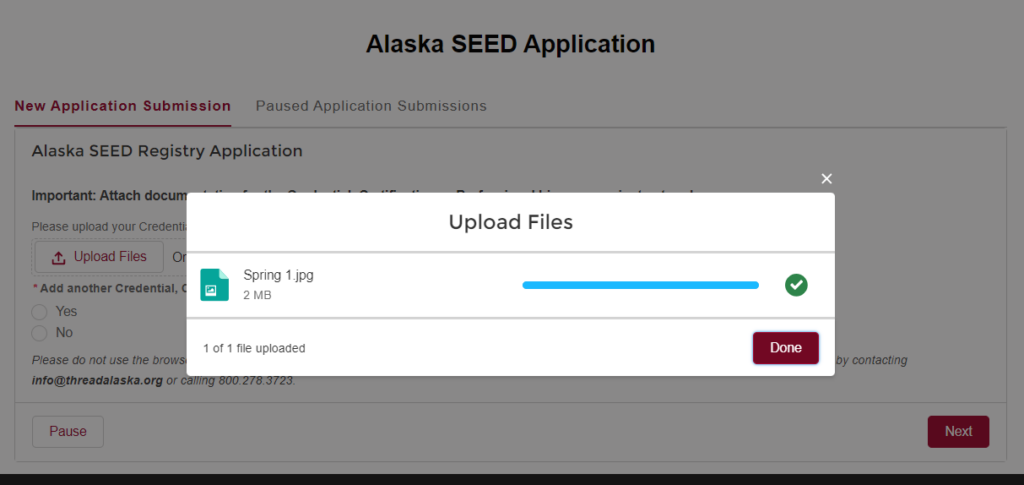Screen dimensions: 1024x485
Task: Click the green upload success checkmark
Action: 796,285
